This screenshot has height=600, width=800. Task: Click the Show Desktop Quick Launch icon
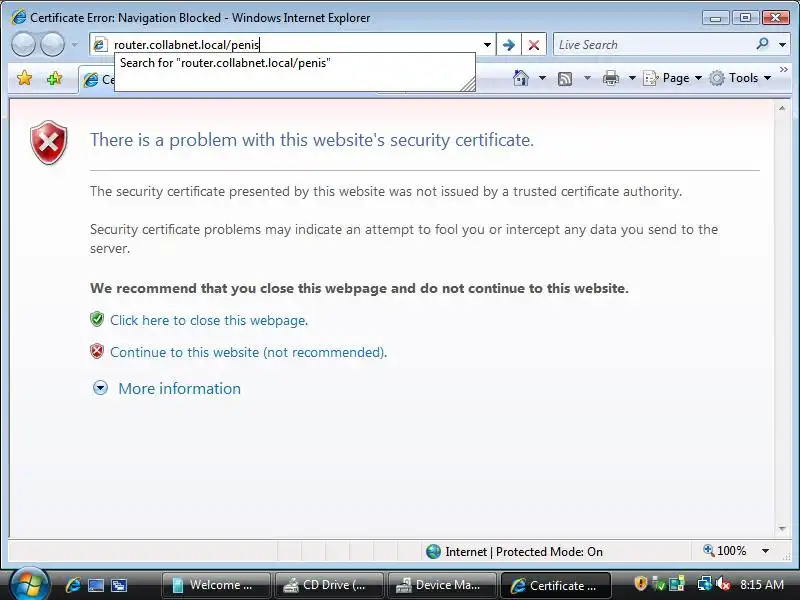tap(96, 585)
